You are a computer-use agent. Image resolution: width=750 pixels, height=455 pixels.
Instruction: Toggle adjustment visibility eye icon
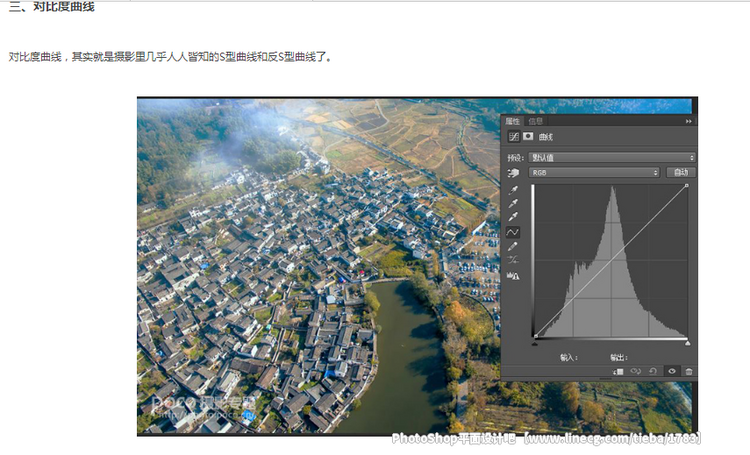(x=672, y=371)
